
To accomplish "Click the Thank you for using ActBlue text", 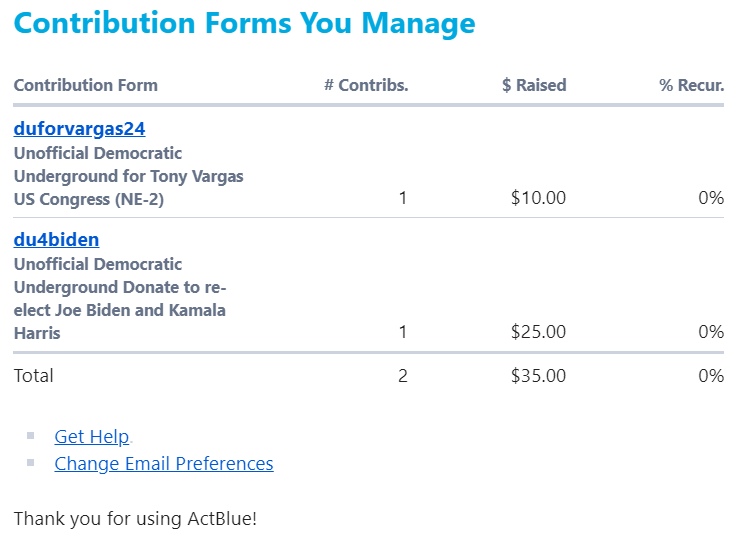I will tap(135, 519).
